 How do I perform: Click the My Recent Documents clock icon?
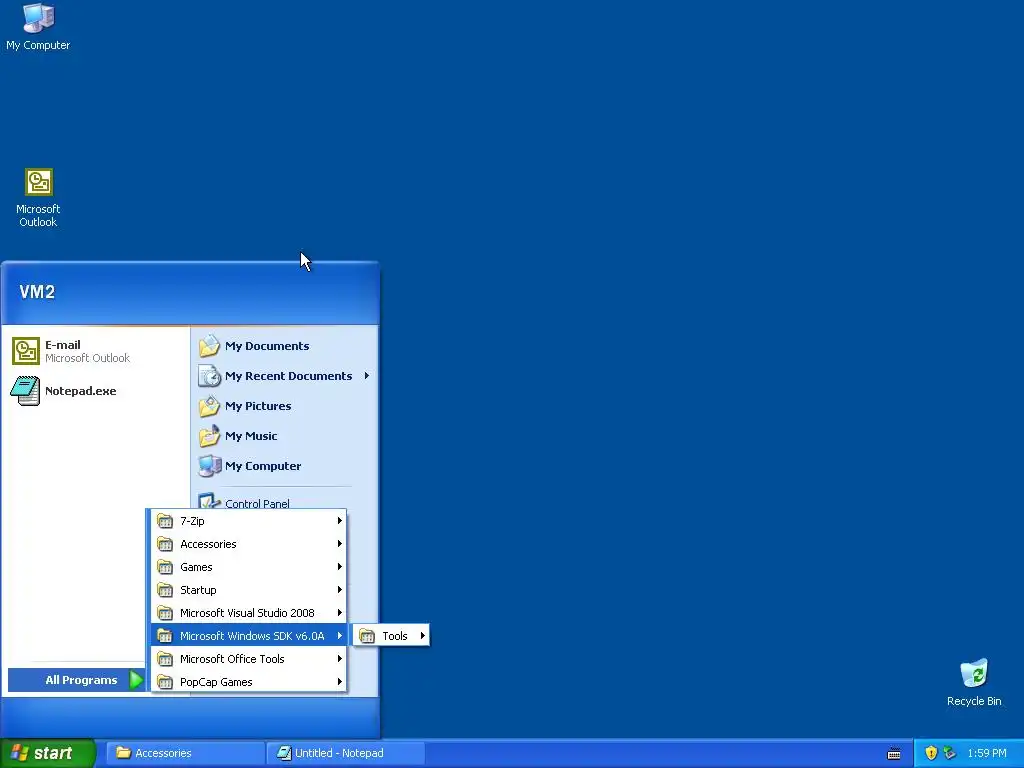pyautogui.click(x=210, y=376)
